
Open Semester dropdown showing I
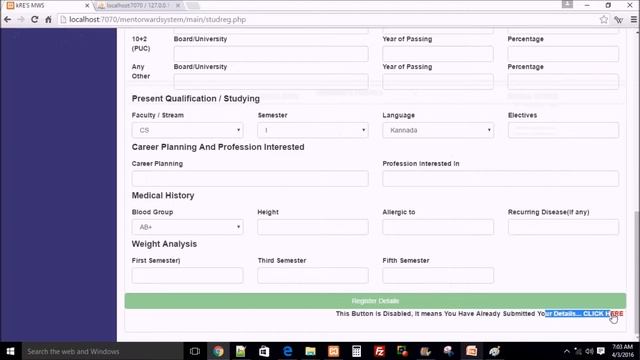point(313,130)
